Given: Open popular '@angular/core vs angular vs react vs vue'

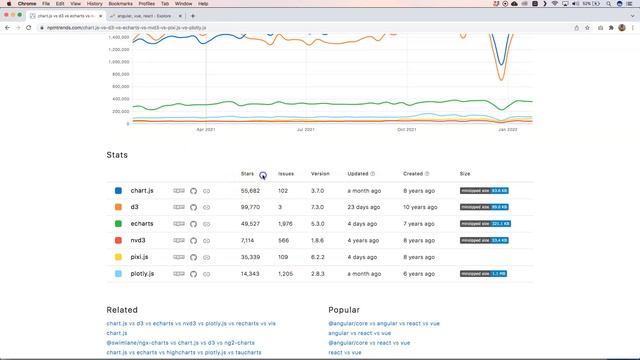Looking at the screenshot, I should [x=384, y=323].
